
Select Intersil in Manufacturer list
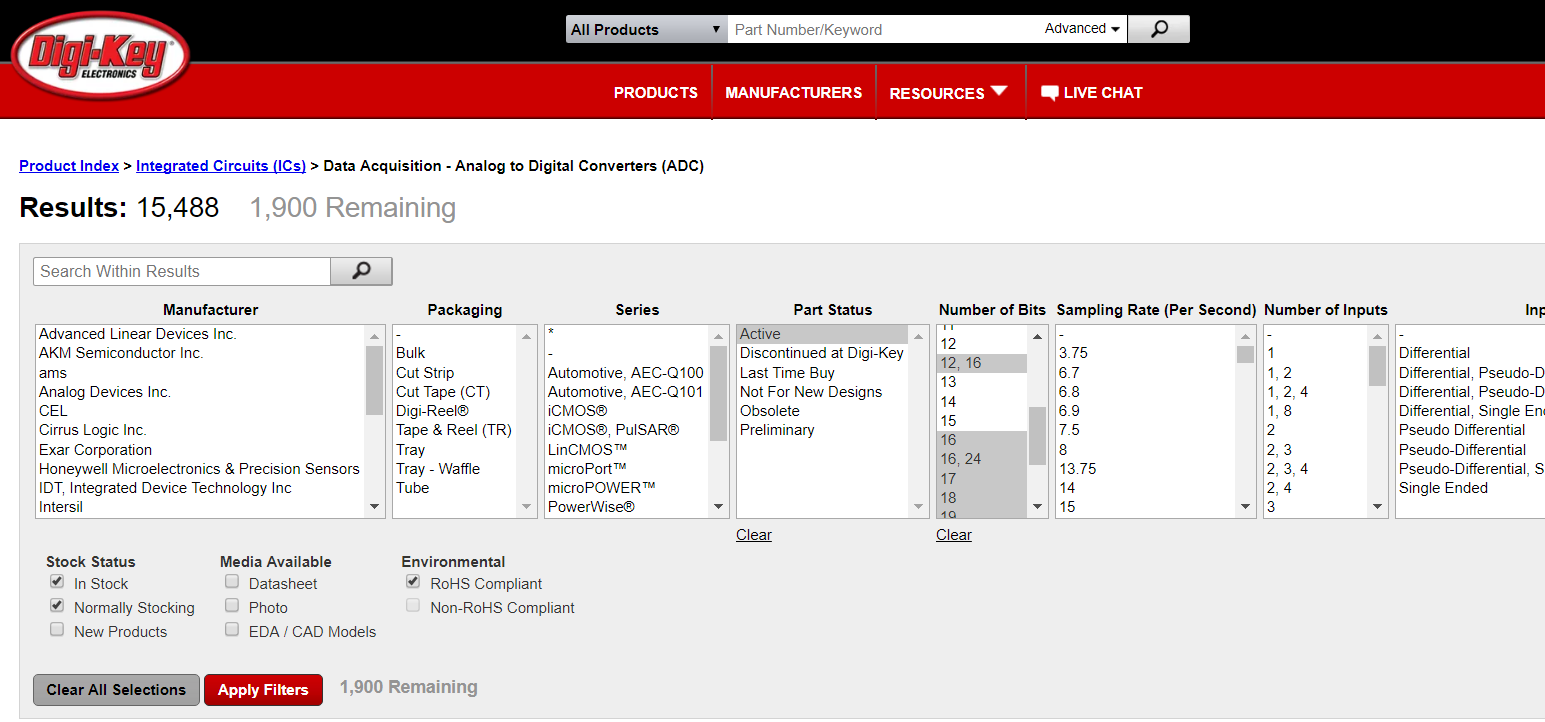pos(201,507)
